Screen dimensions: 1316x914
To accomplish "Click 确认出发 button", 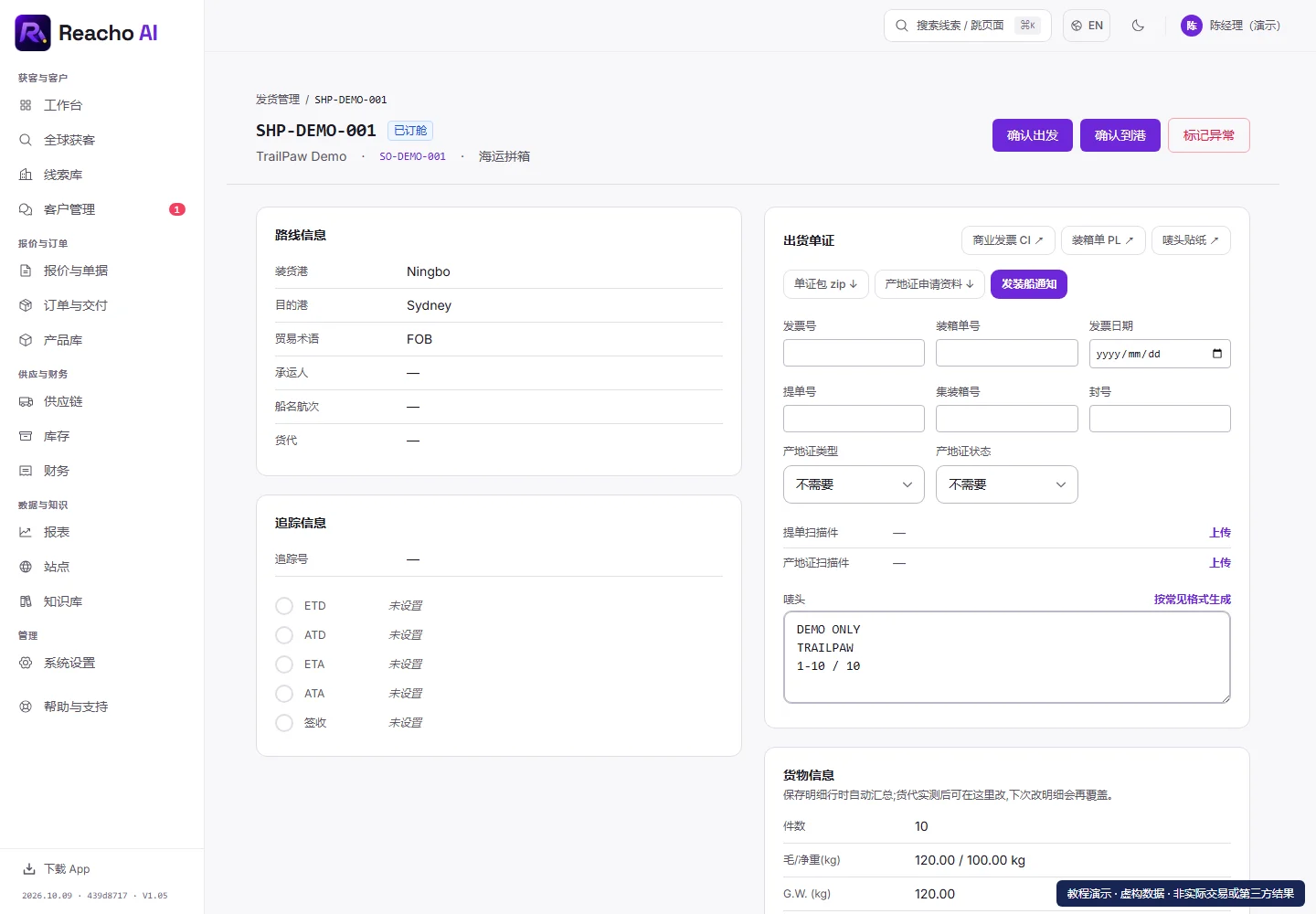I will pyautogui.click(x=1033, y=135).
